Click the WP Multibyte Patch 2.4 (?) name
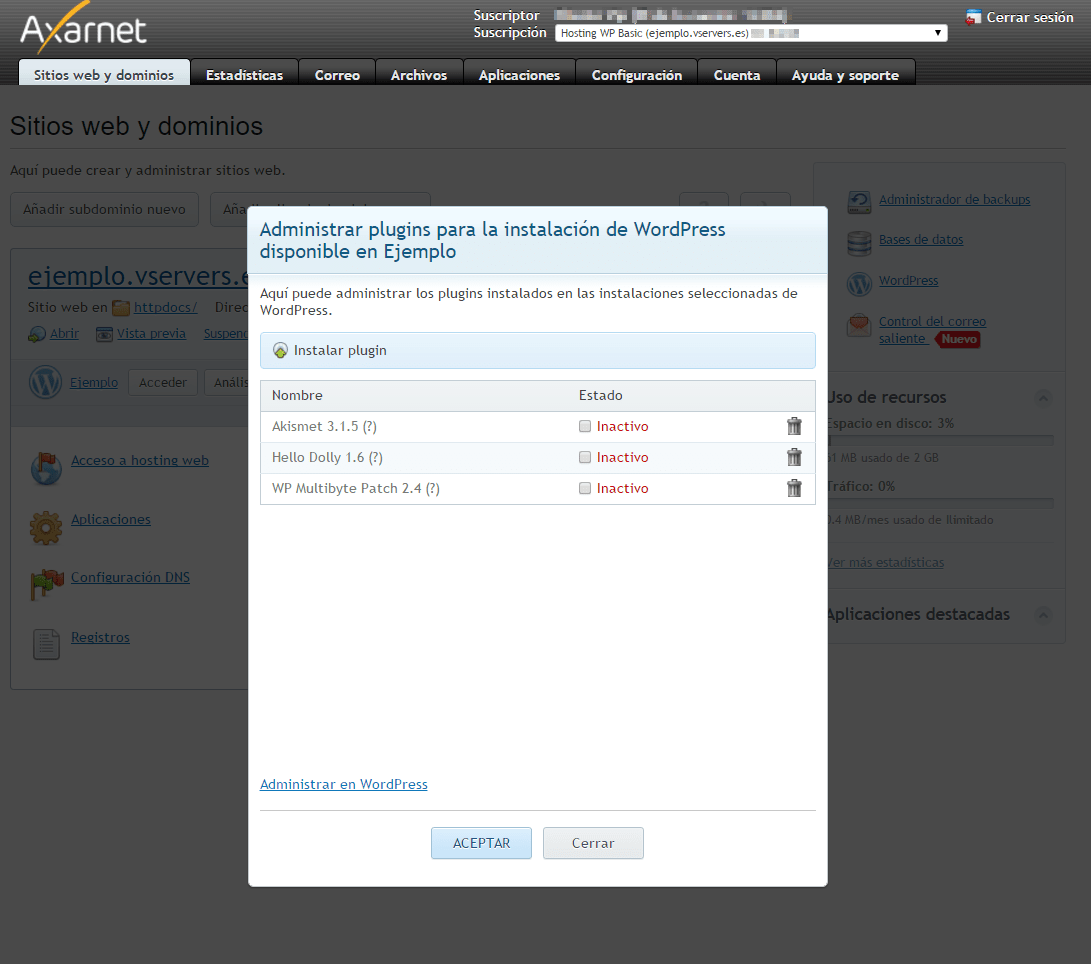1091x964 pixels. (x=356, y=488)
